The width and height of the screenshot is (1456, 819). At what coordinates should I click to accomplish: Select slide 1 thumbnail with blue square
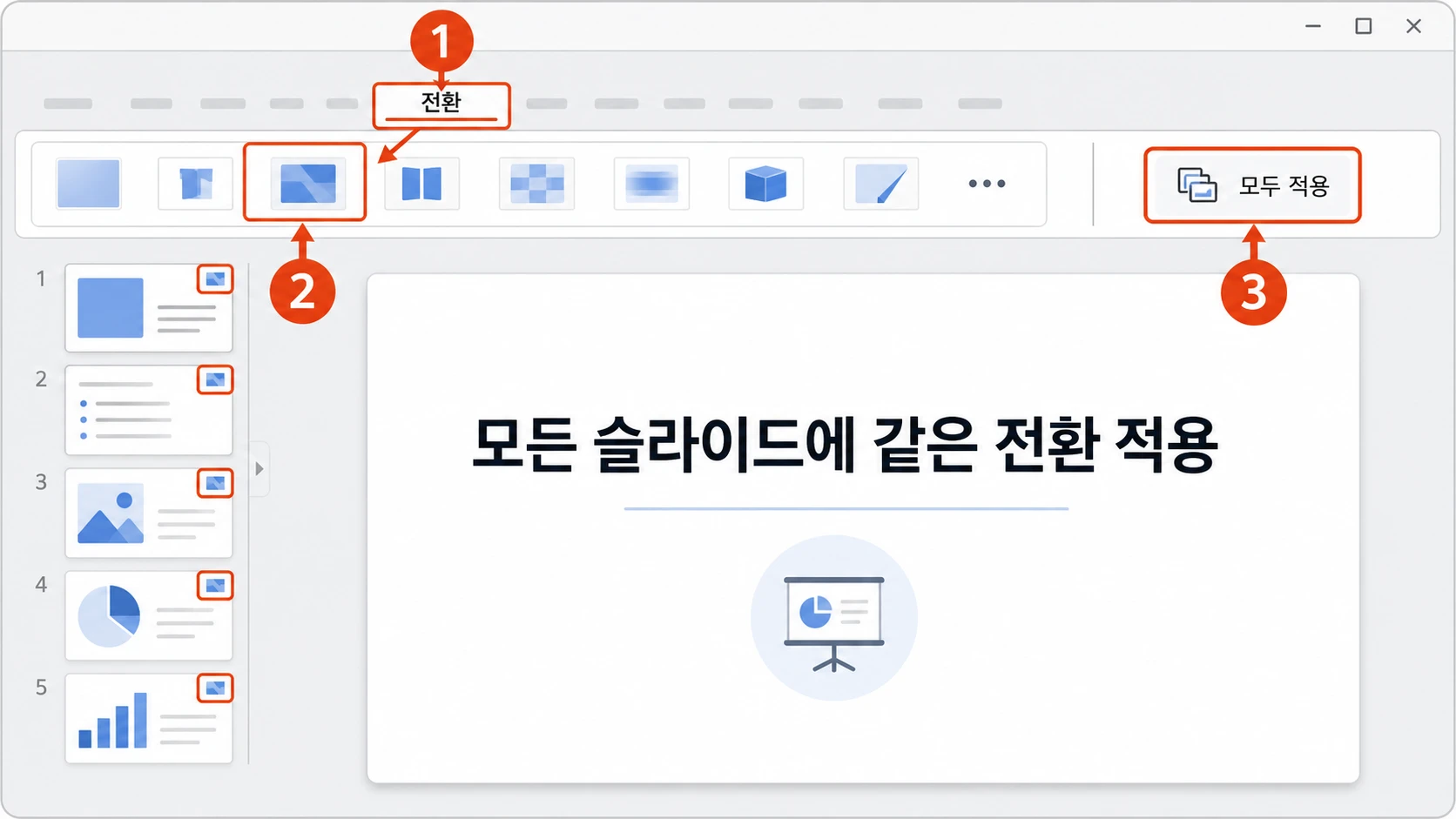coord(149,308)
